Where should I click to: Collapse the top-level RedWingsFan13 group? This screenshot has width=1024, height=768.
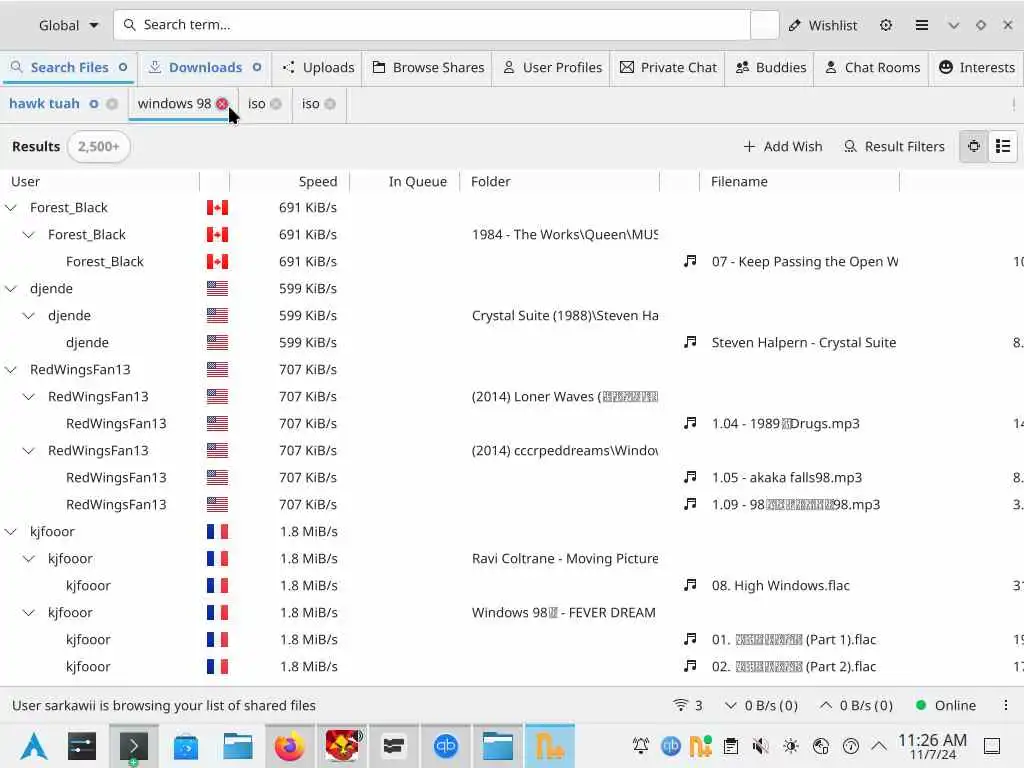(x=10, y=370)
